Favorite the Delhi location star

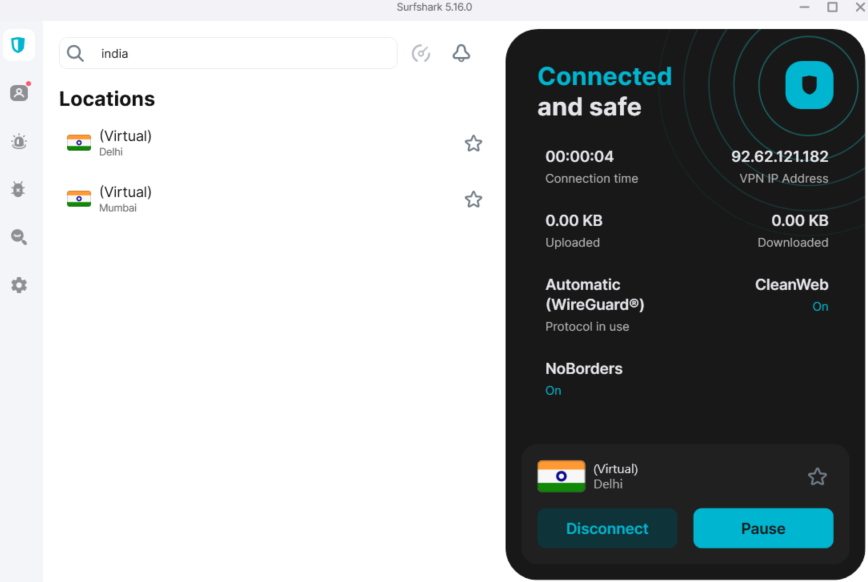(x=473, y=143)
